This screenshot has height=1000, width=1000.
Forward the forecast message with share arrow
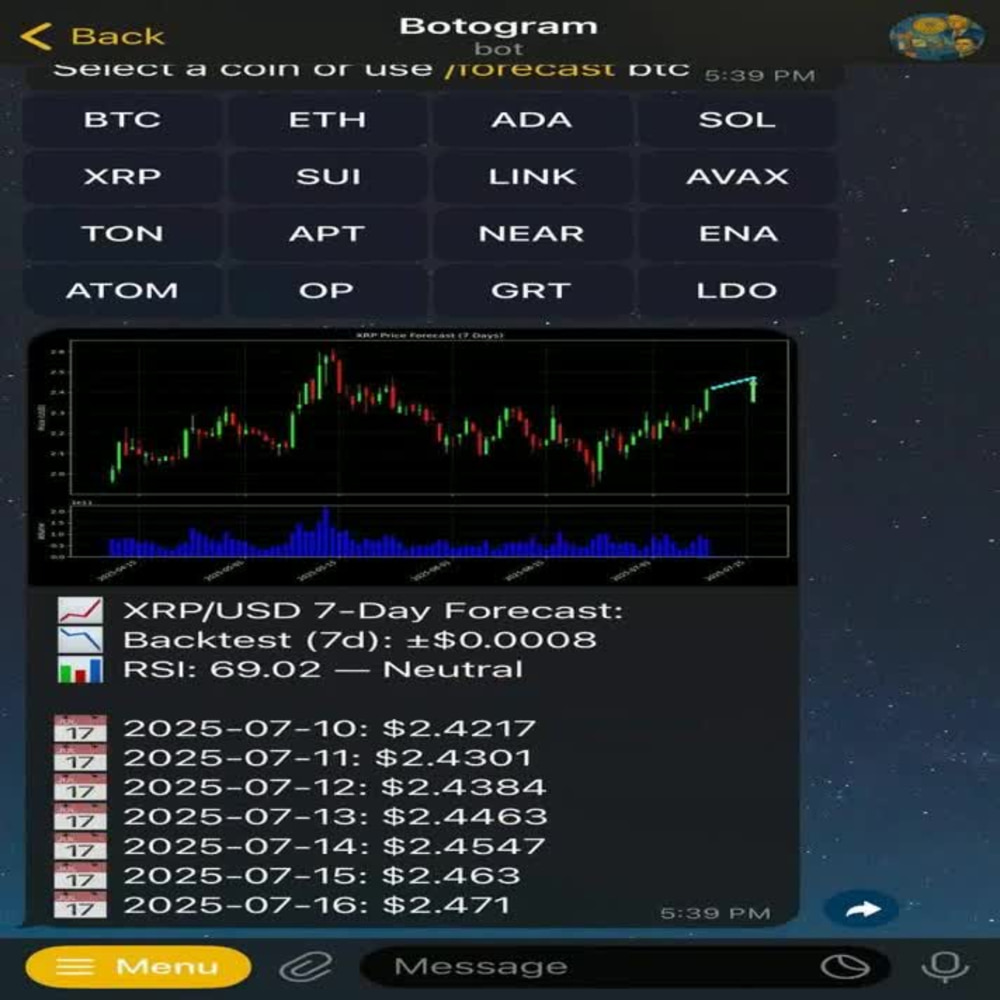pyautogui.click(x=862, y=909)
